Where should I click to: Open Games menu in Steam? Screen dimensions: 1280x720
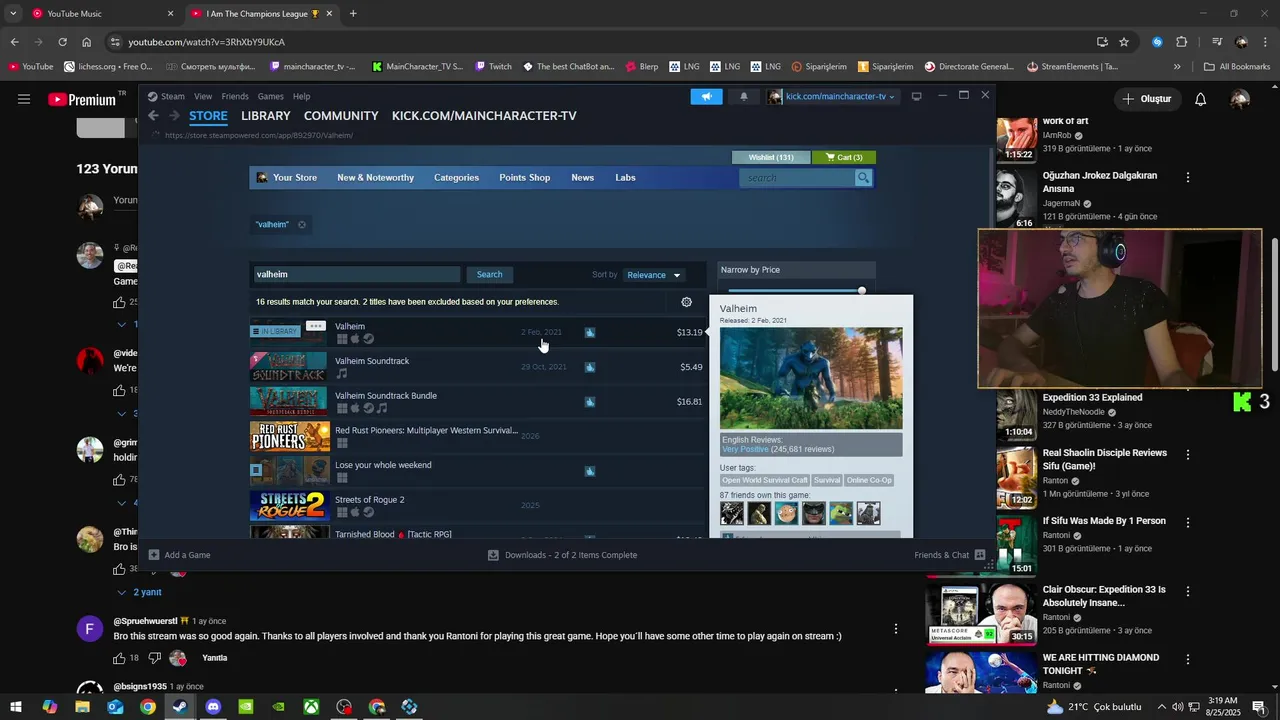pos(271,96)
